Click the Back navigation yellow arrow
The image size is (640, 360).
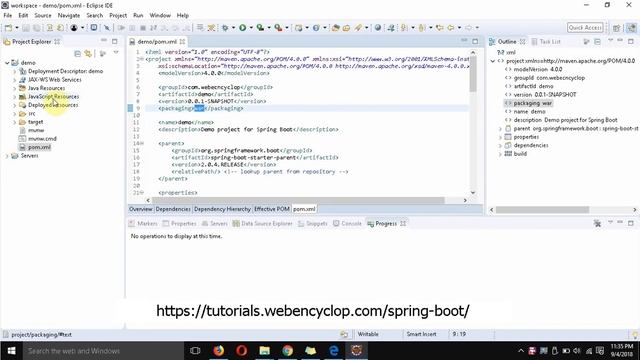(451, 28)
